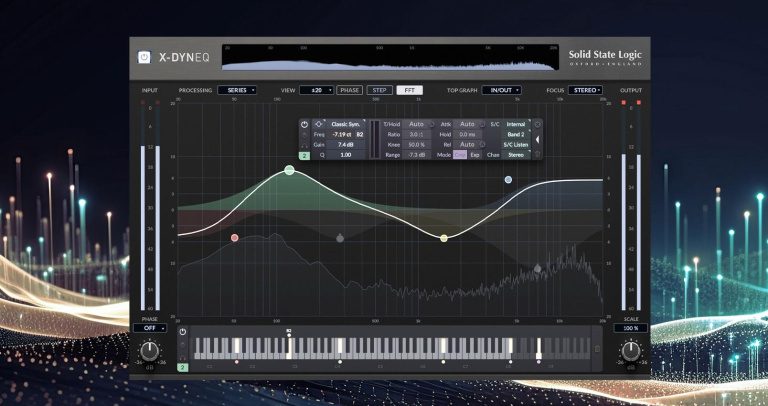The width and height of the screenshot is (768, 406).
Task: Open the FOCUS Stereo dropdown
Action: [x=585, y=90]
